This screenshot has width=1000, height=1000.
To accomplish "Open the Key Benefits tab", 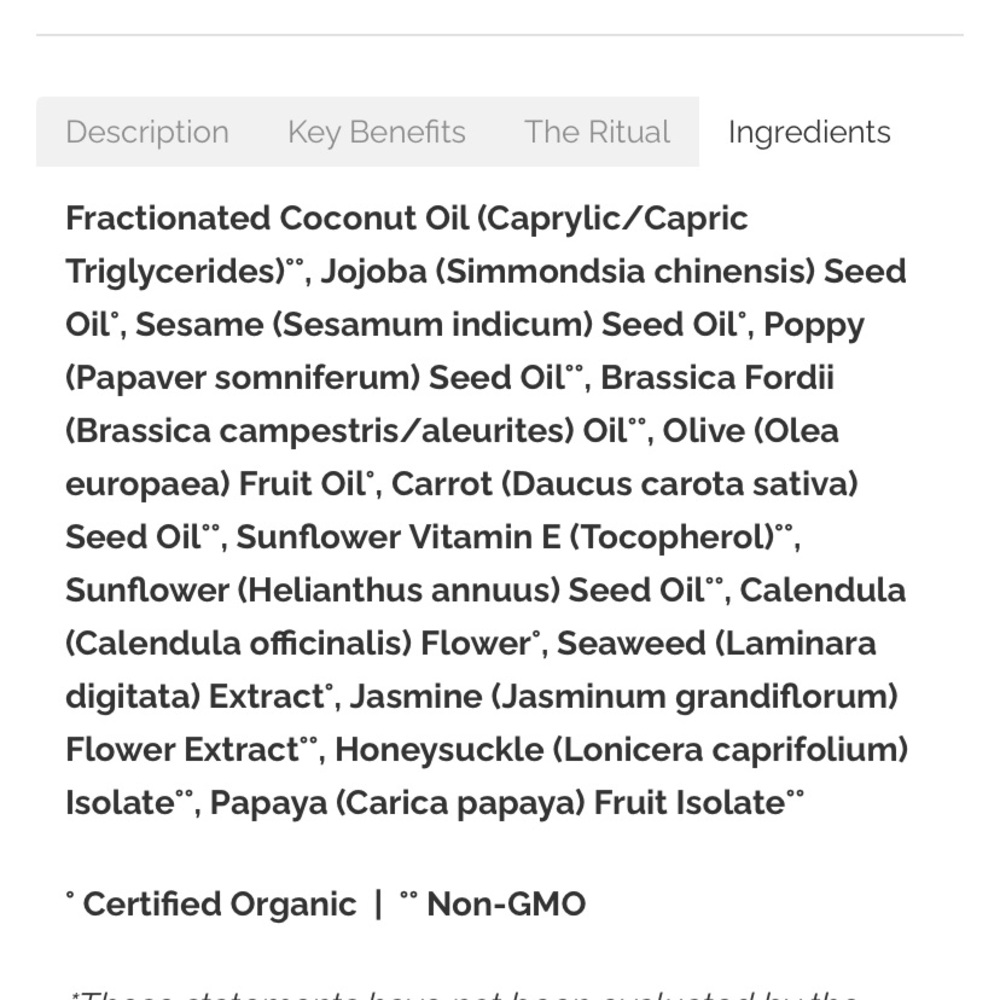I will [x=376, y=132].
